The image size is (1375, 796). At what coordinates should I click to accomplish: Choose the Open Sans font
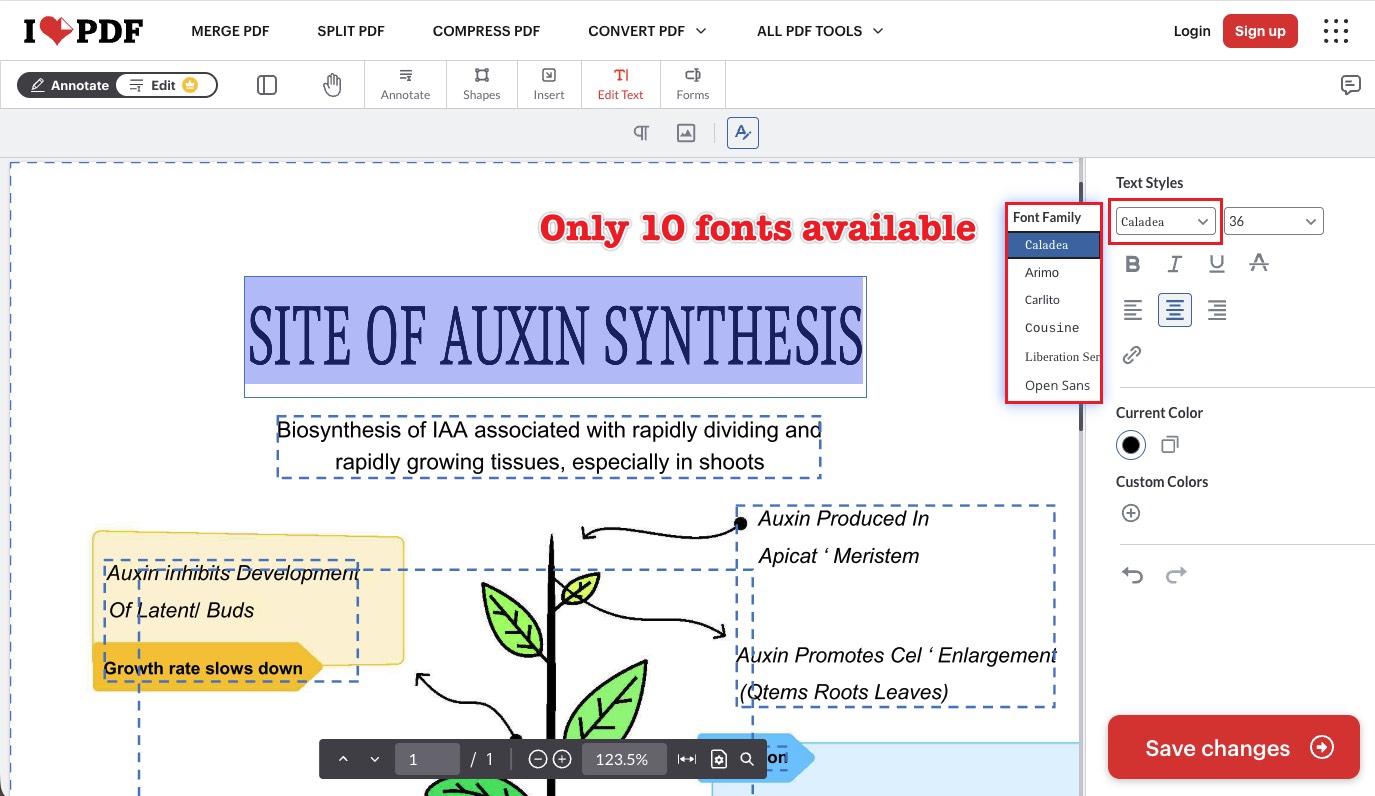tap(1054, 385)
